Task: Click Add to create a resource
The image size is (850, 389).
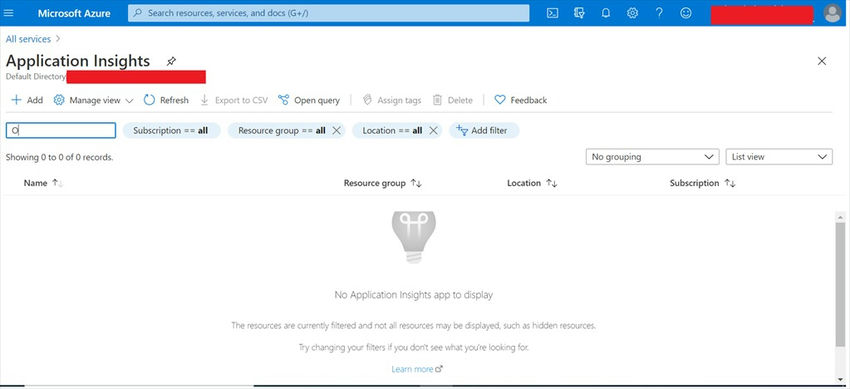Action: 27,100
